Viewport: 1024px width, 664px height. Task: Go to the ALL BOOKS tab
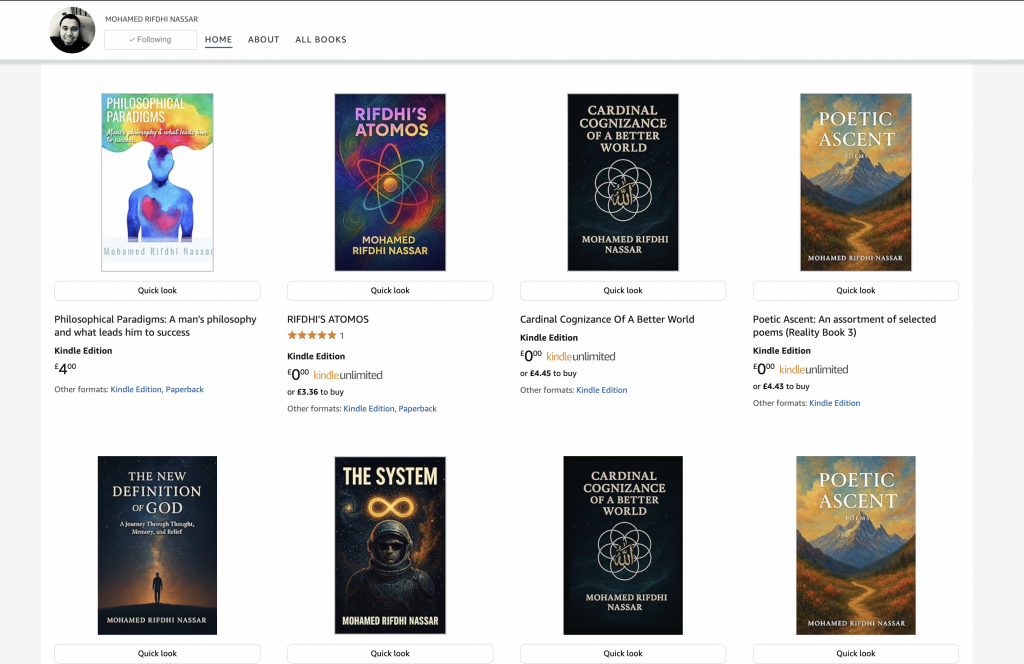[x=321, y=40]
